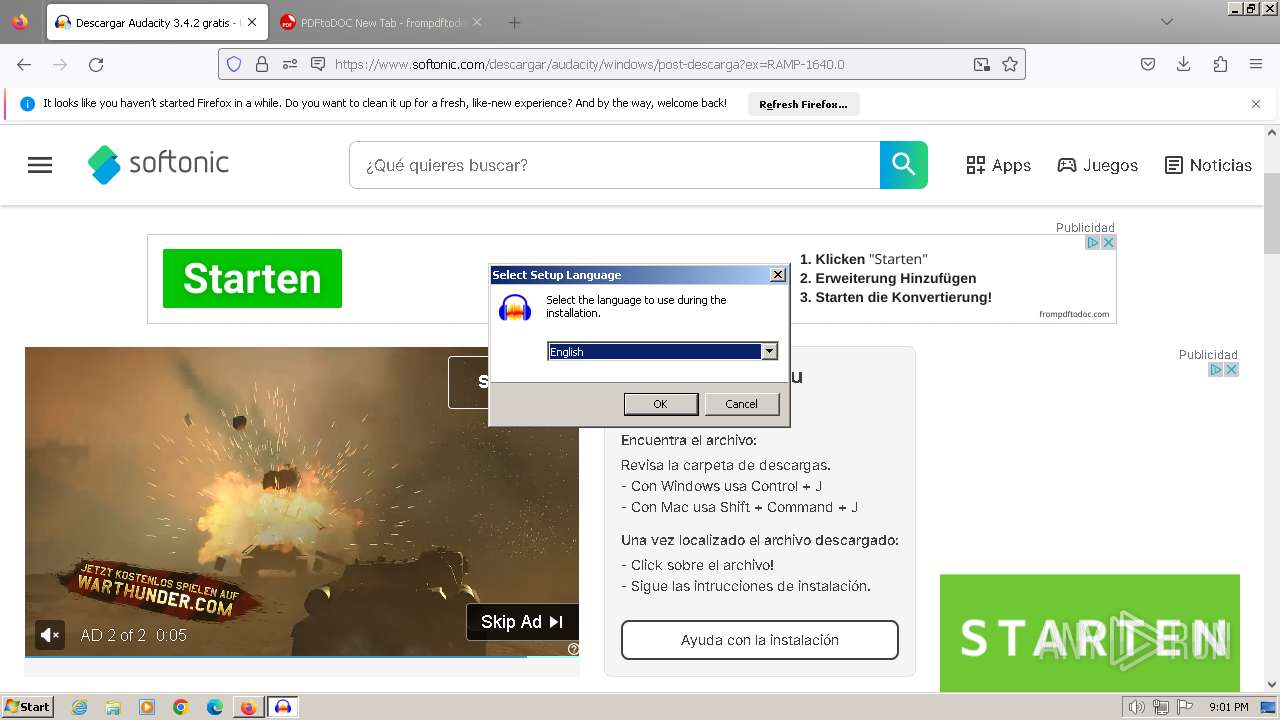Click the network icon in the system tray

[x=1161, y=707]
